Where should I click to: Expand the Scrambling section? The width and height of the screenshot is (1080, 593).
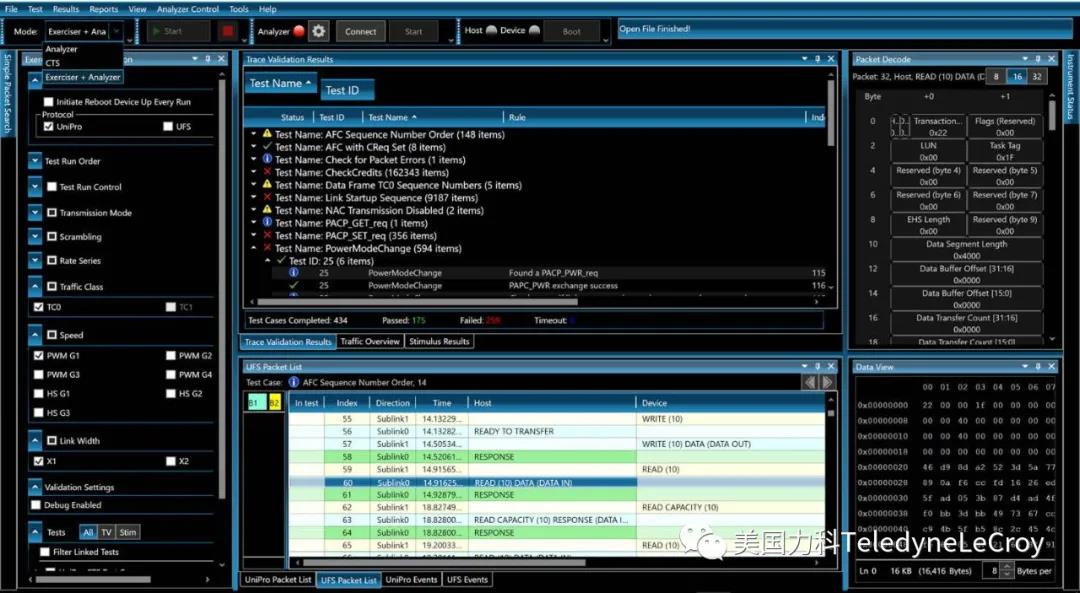click(x=35, y=237)
